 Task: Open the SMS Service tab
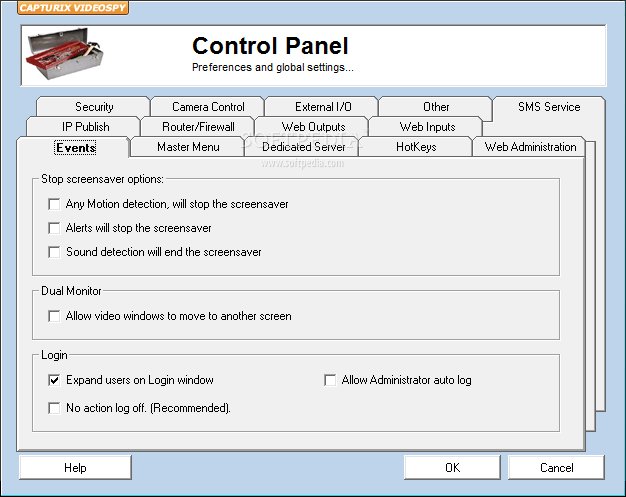549,107
